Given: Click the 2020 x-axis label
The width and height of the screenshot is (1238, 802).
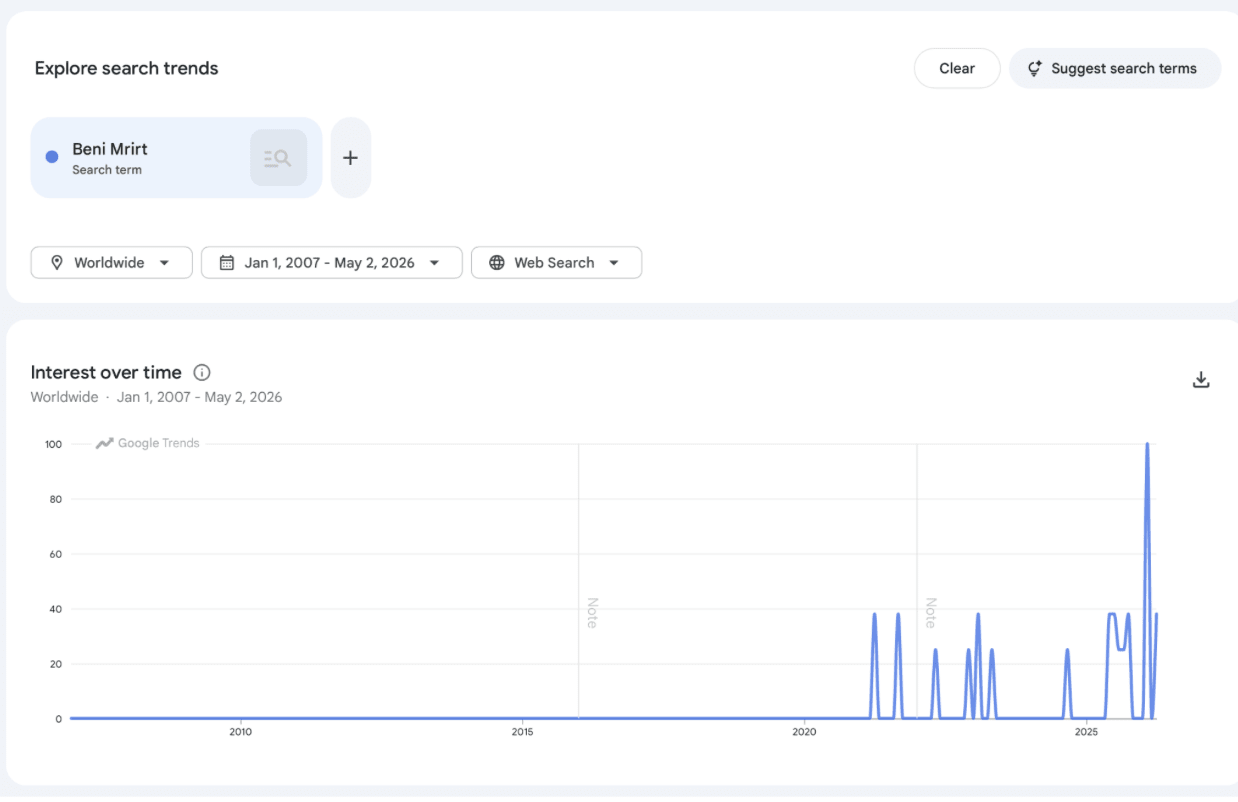Looking at the screenshot, I should (x=804, y=732).
